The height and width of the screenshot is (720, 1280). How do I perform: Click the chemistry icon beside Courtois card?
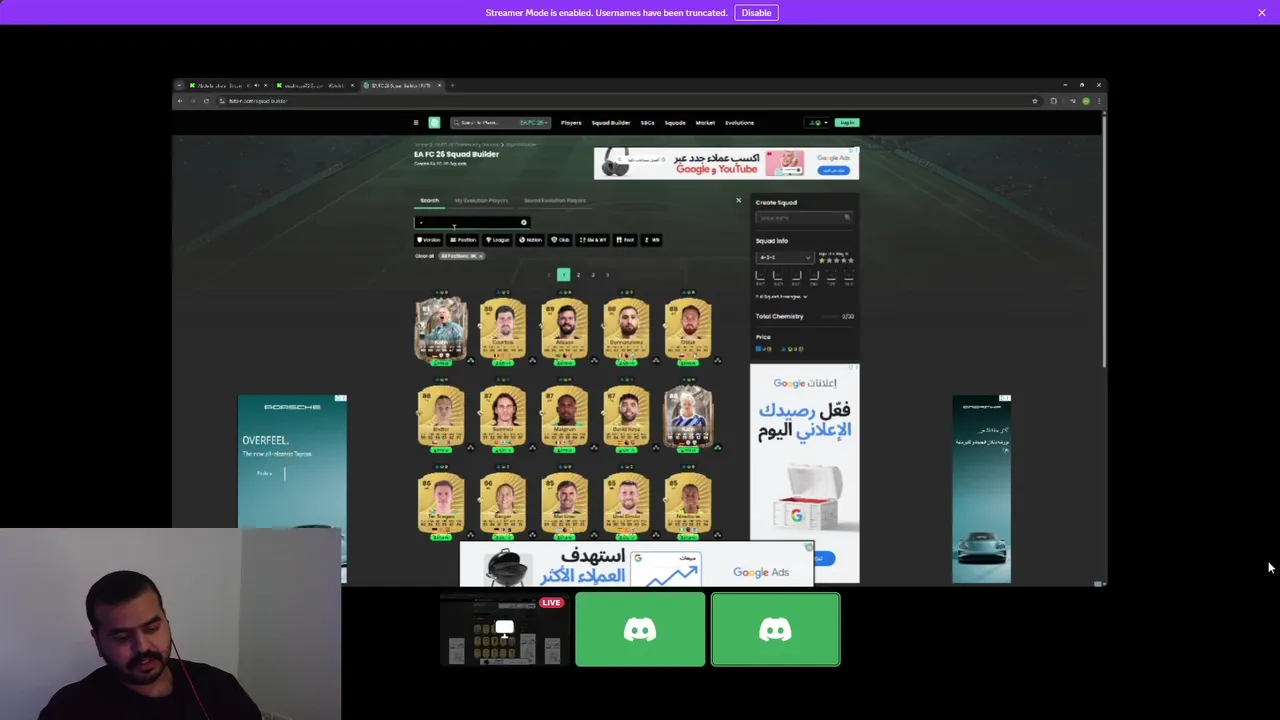532,360
